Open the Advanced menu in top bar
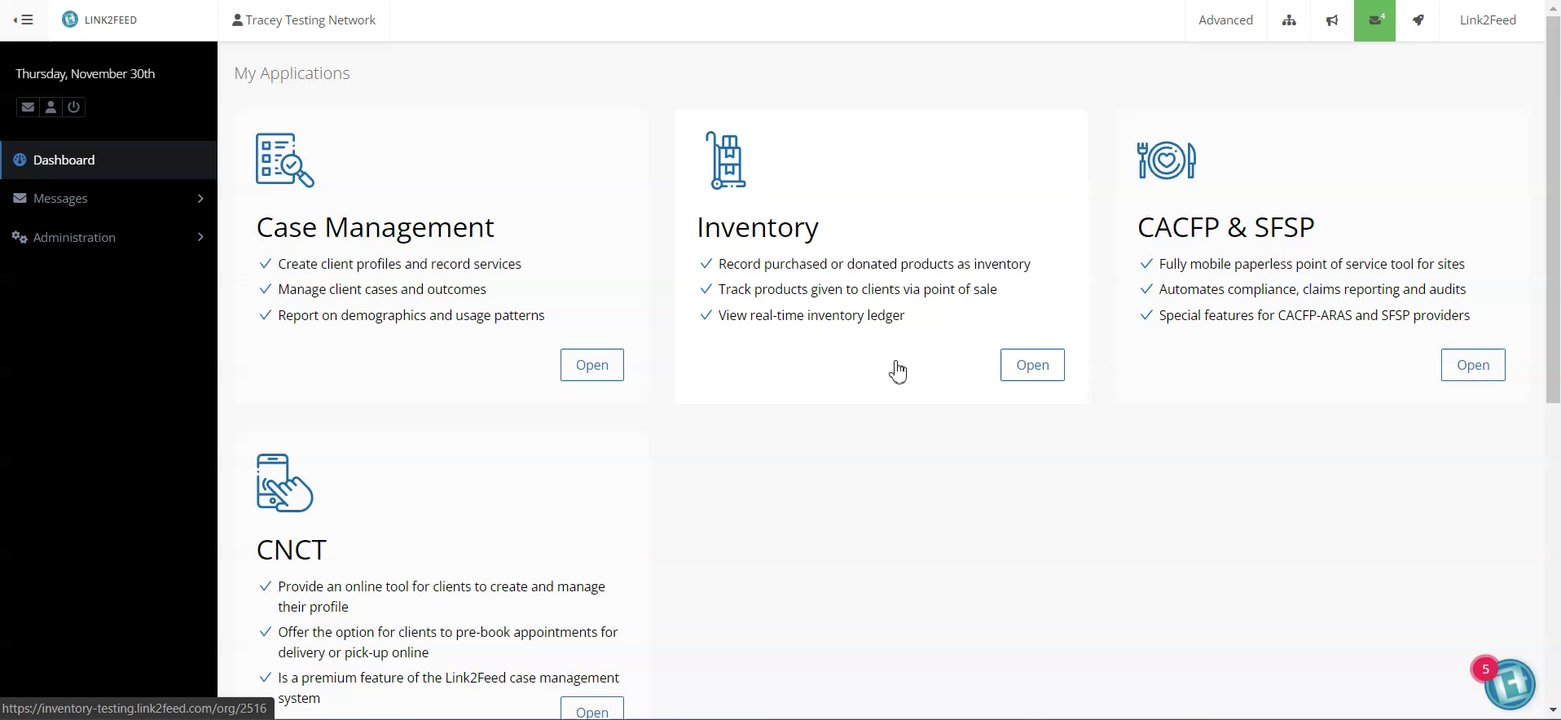This screenshot has height=720, width=1561. tap(1226, 20)
